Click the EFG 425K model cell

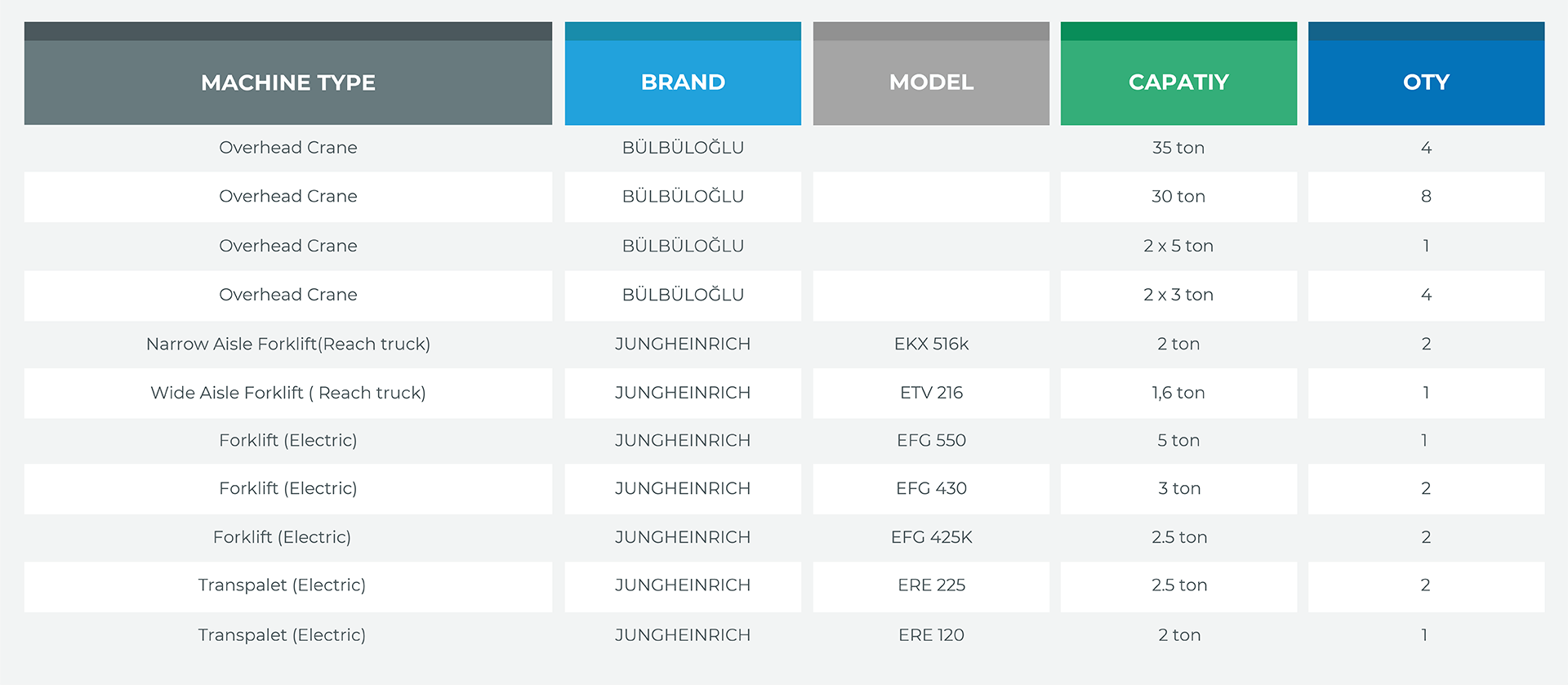click(x=931, y=537)
